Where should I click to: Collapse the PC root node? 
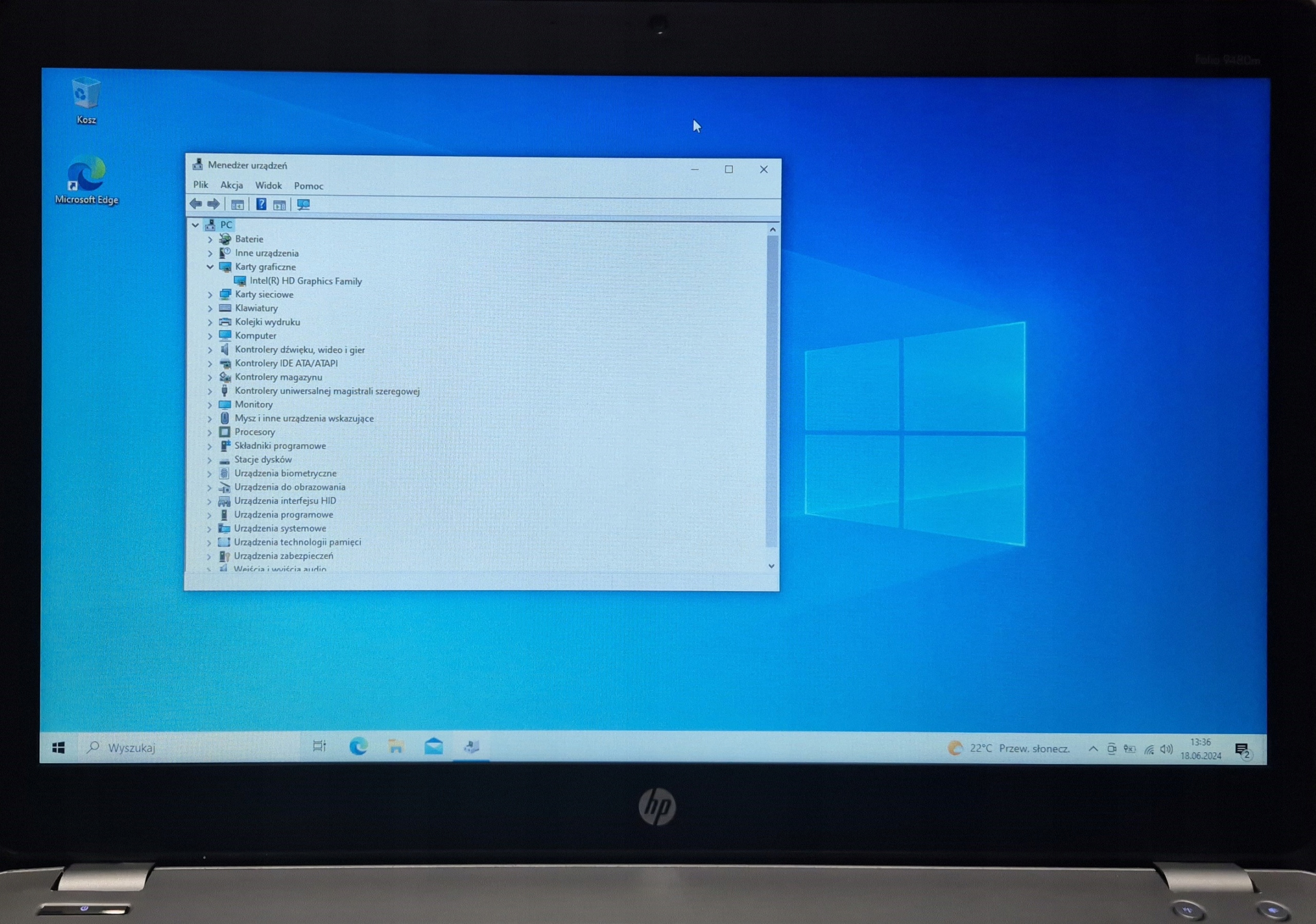tap(195, 225)
